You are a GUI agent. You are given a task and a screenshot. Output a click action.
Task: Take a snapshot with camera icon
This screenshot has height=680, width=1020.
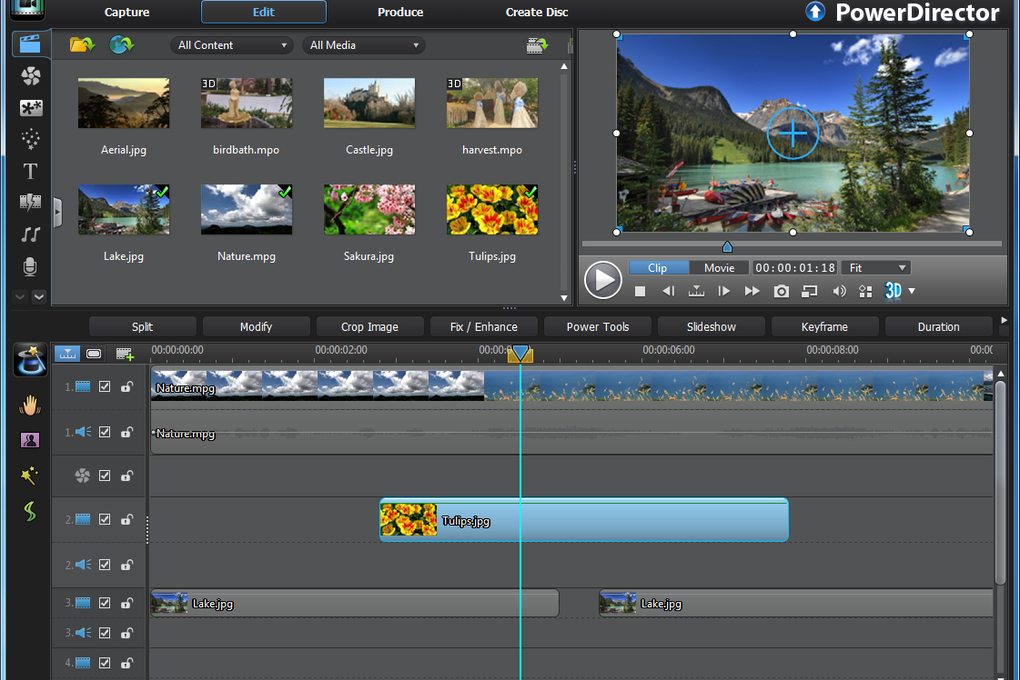pyautogui.click(x=781, y=292)
